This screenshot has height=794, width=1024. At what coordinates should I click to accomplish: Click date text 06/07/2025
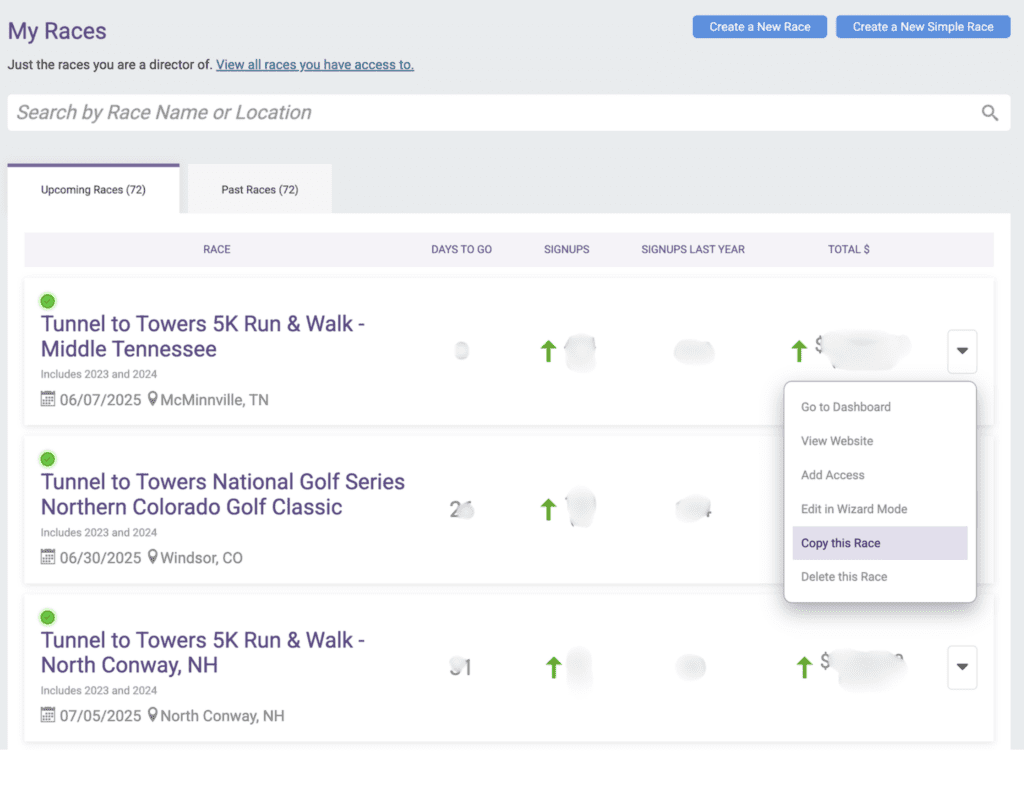point(101,400)
